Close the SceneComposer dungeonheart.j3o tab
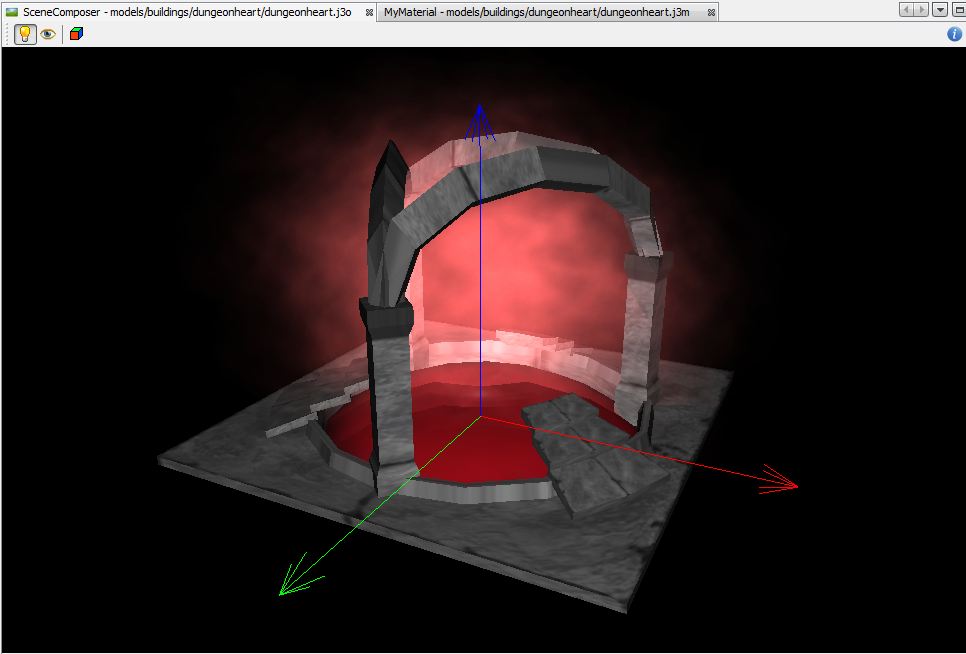Viewport: 966px width, 654px height. [x=369, y=12]
